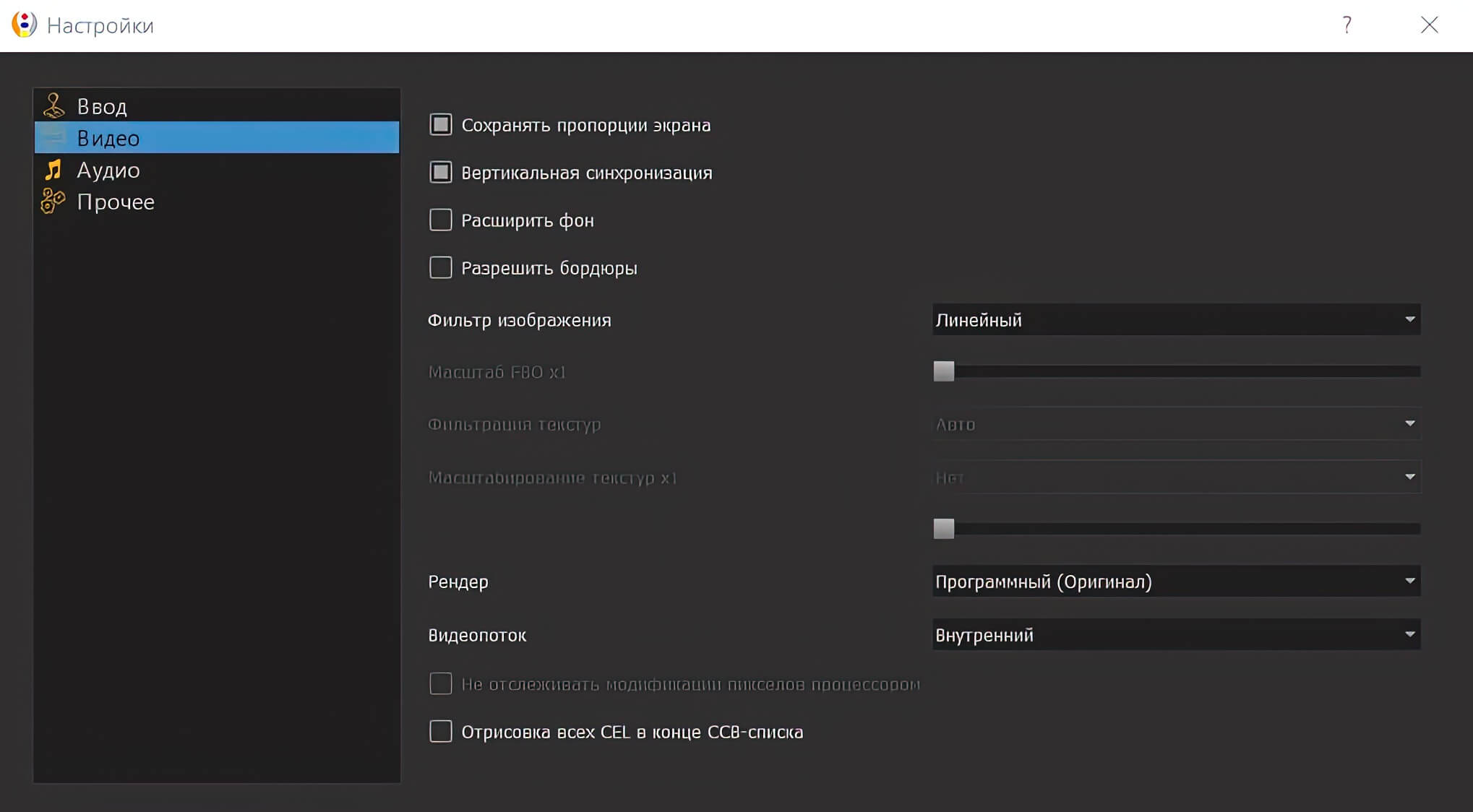Click the Масштаб FBO slider handle
This screenshot has width=1473, height=812.
944,371
